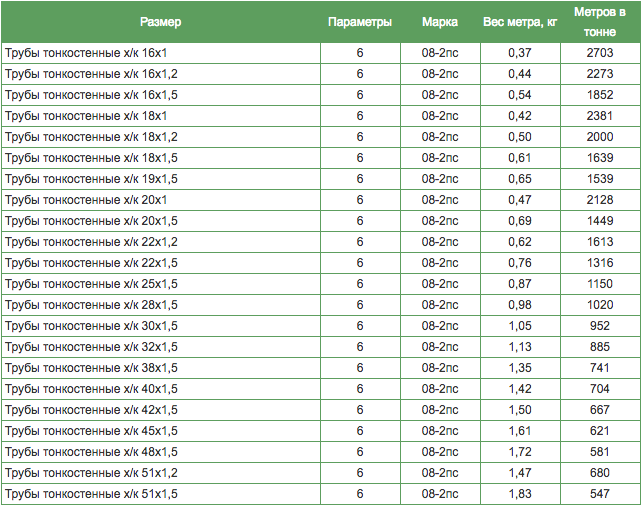Select row Трубы тонкостенные х/к 18х1,5

[x=321, y=158]
